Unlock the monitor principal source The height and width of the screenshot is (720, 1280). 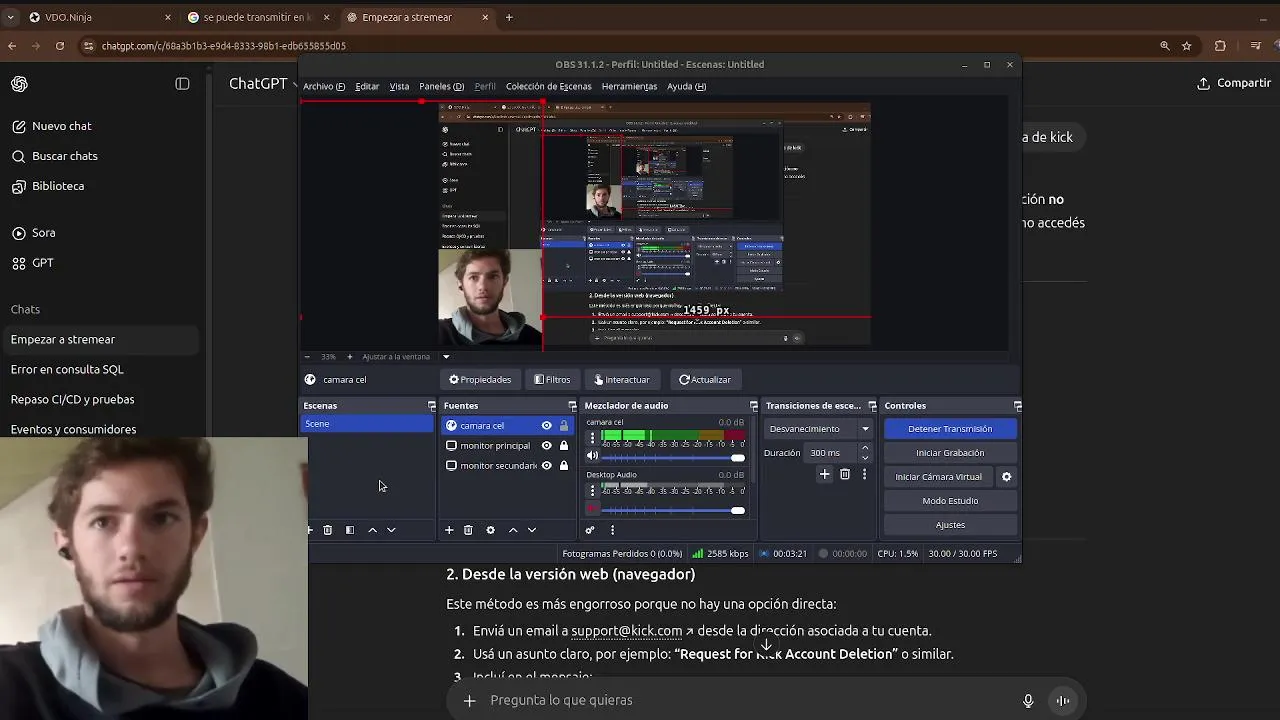pos(564,446)
